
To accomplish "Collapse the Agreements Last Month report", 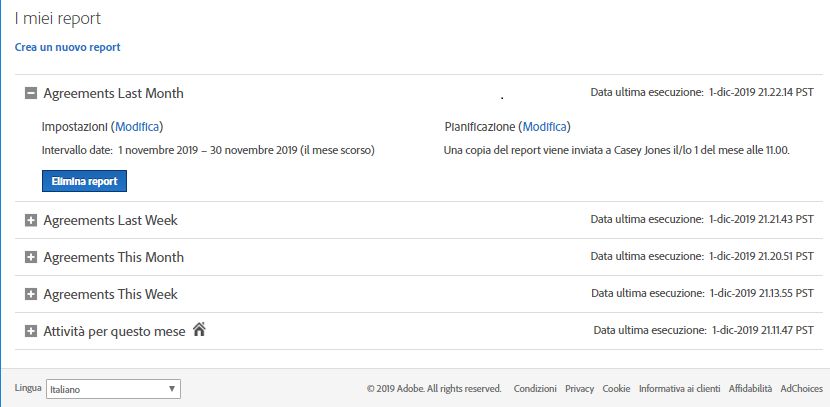I will 31,94.
